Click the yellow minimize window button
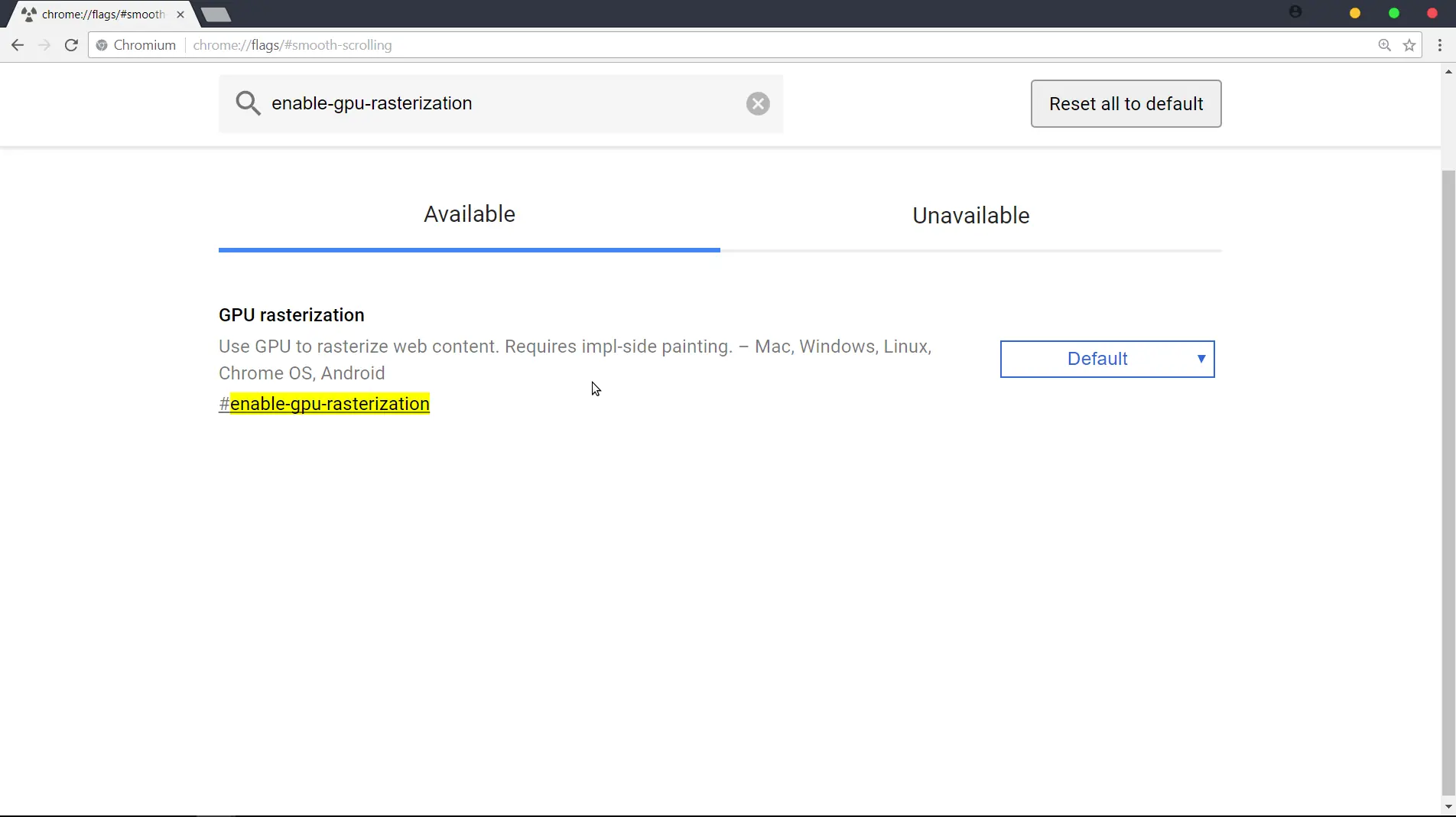The image size is (1456, 817). (1355, 13)
